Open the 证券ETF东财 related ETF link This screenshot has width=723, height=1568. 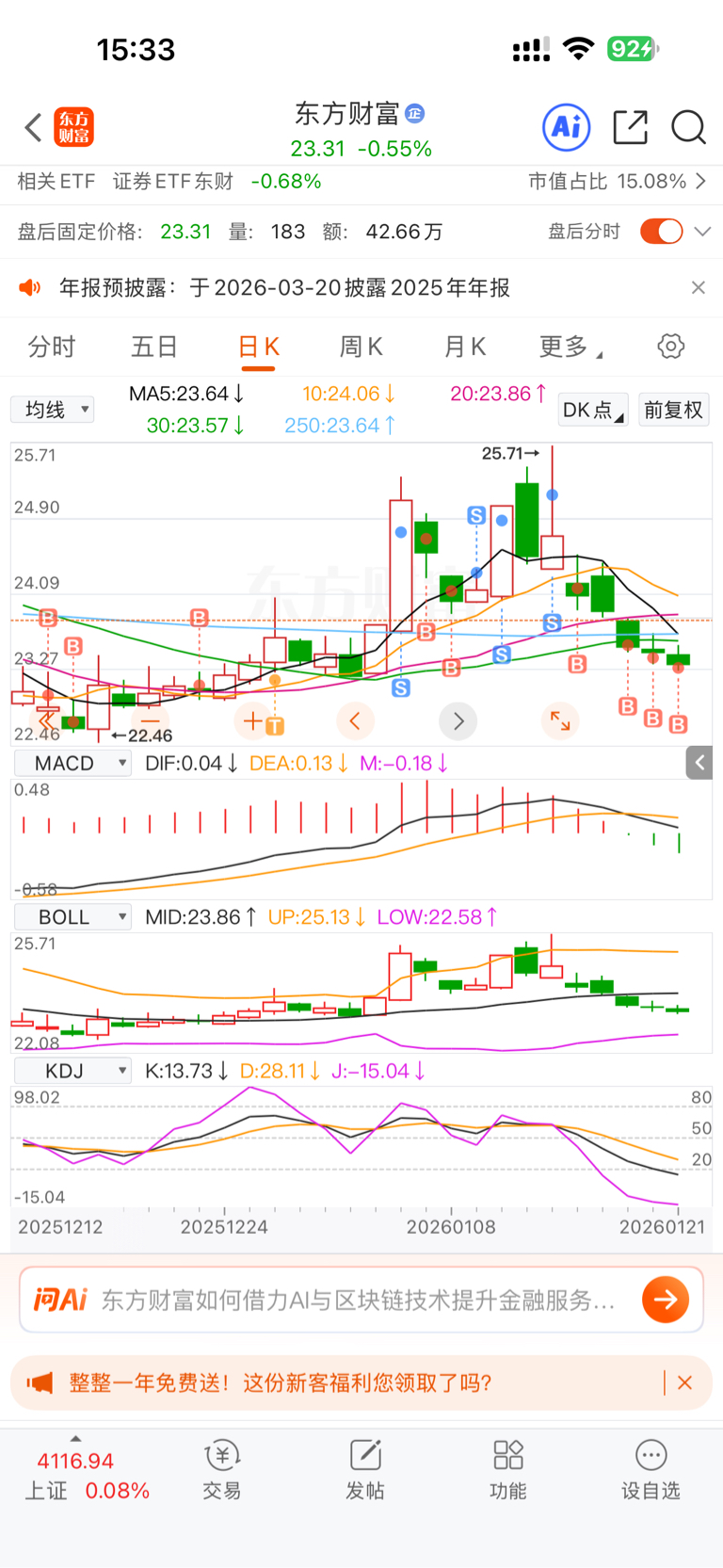click(x=173, y=181)
